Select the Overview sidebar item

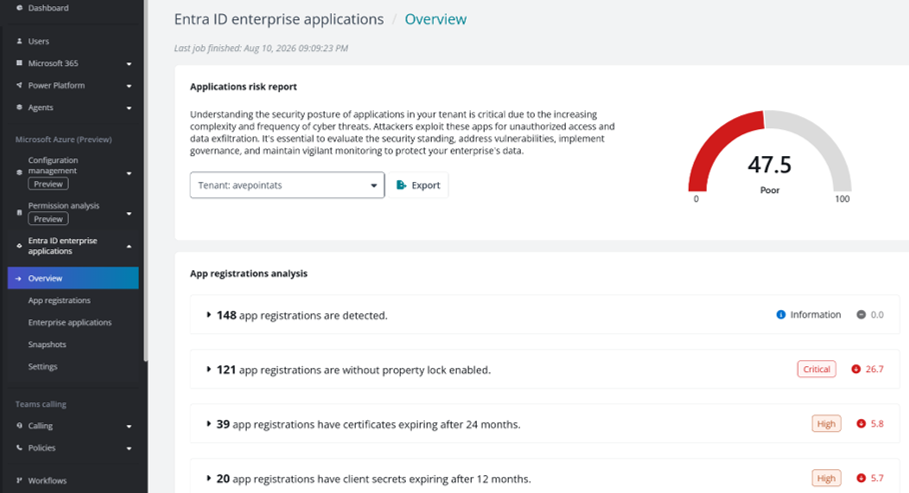[73, 278]
